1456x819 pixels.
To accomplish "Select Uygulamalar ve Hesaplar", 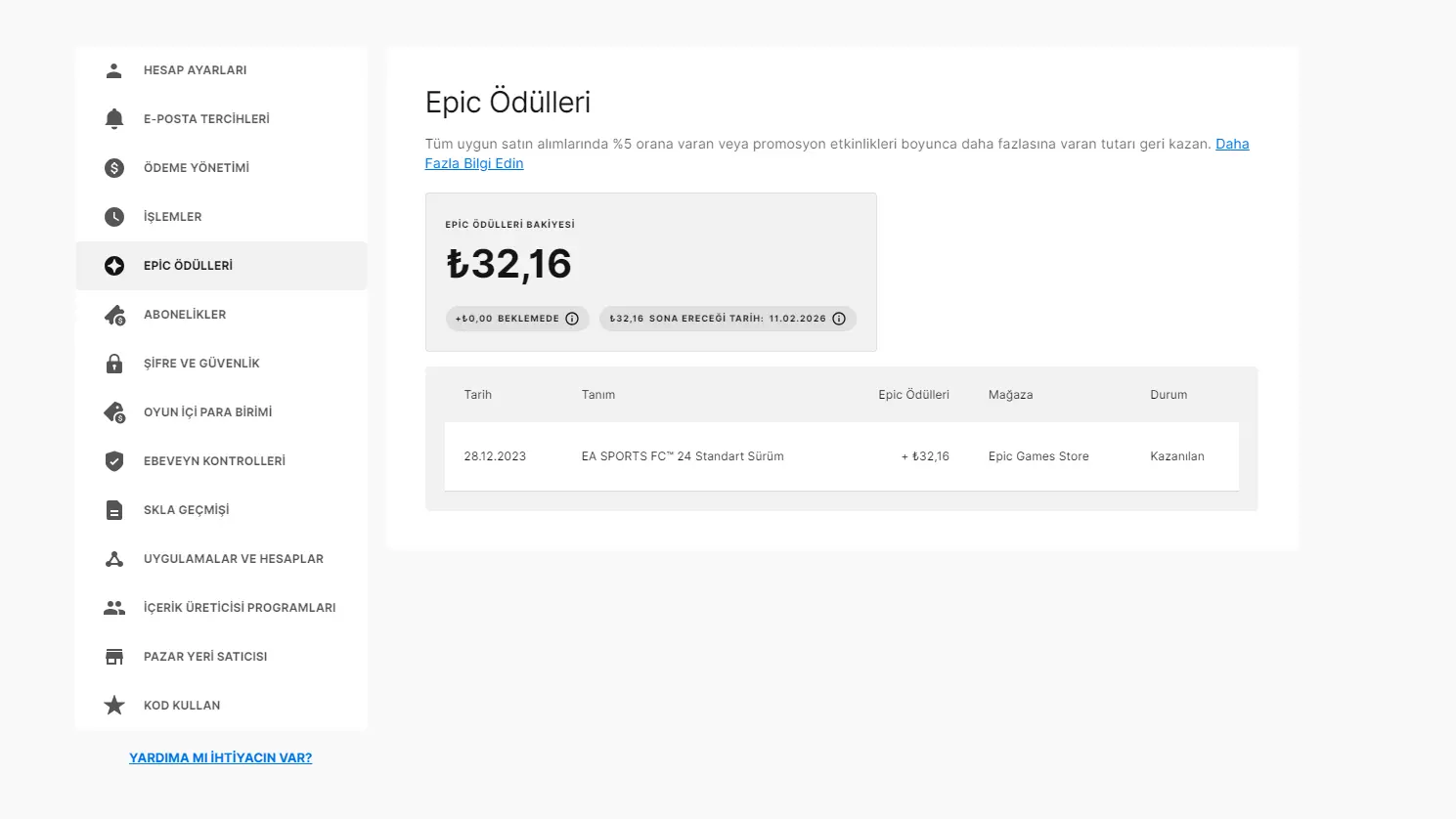I will 233,558.
